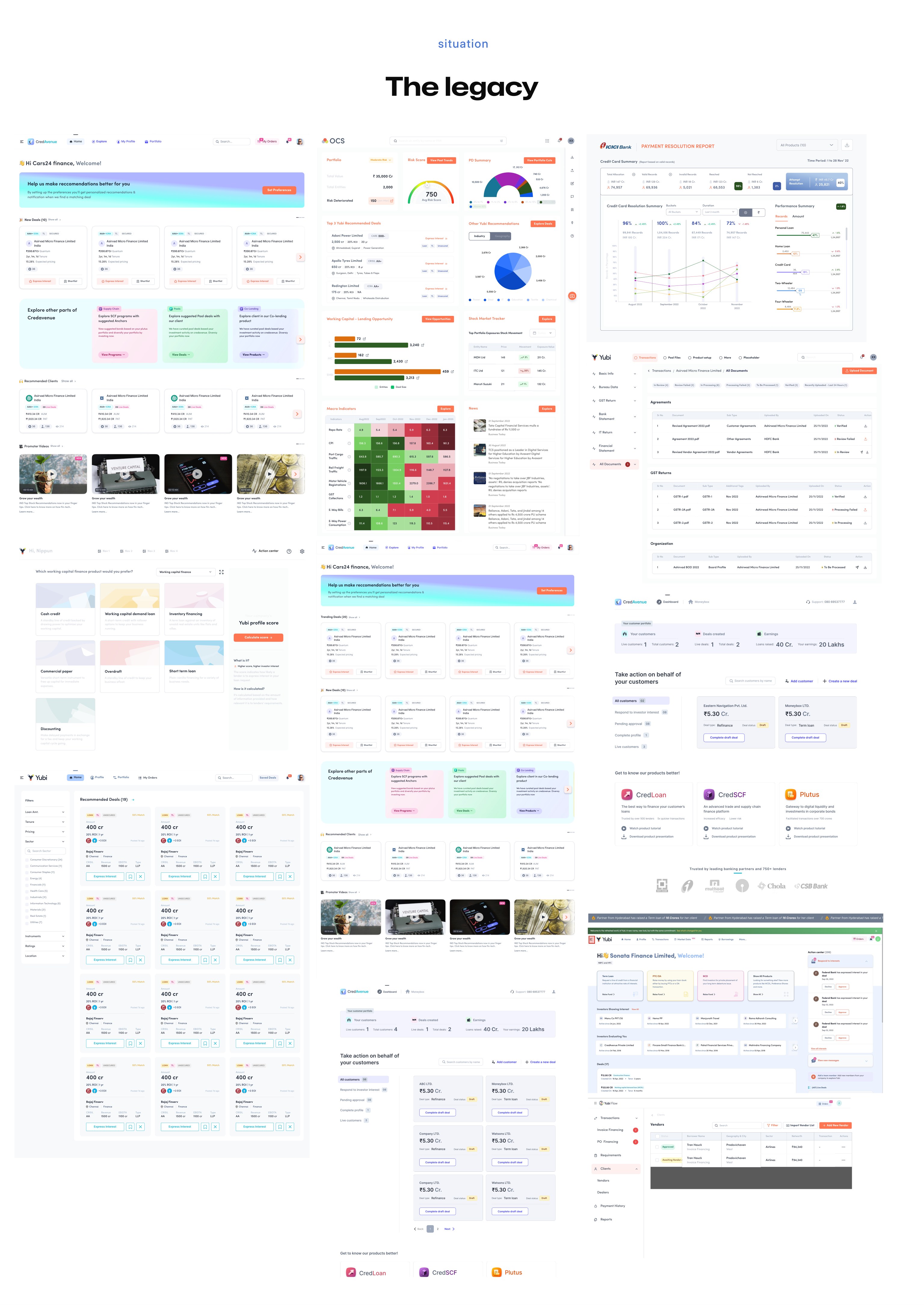Click the View Past Trends button
The width and height of the screenshot is (924, 1305).
point(442,160)
